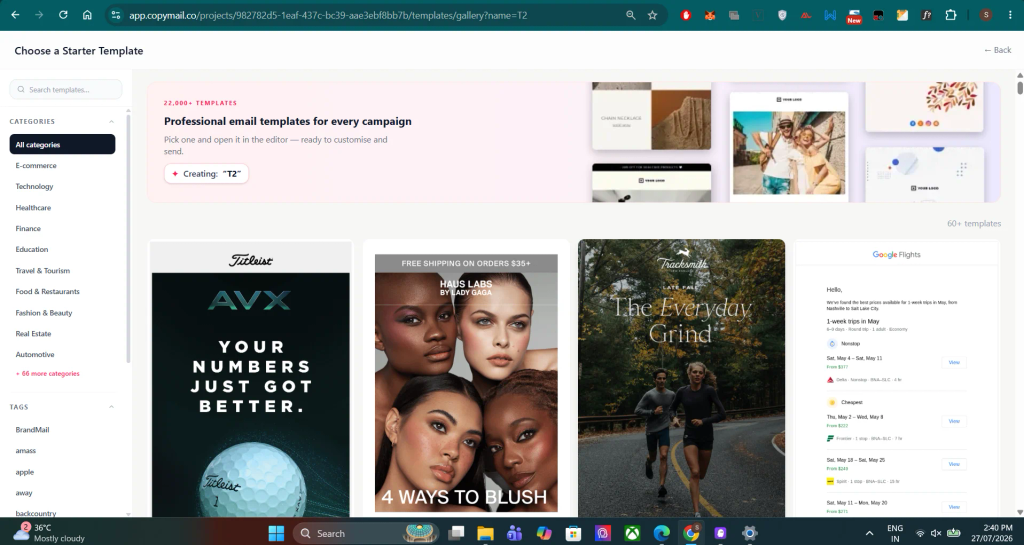Image resolution: width=1024 pixels, height=545 pixels.
Task: Go back using the browser back arrow
Action: point(15,14)
